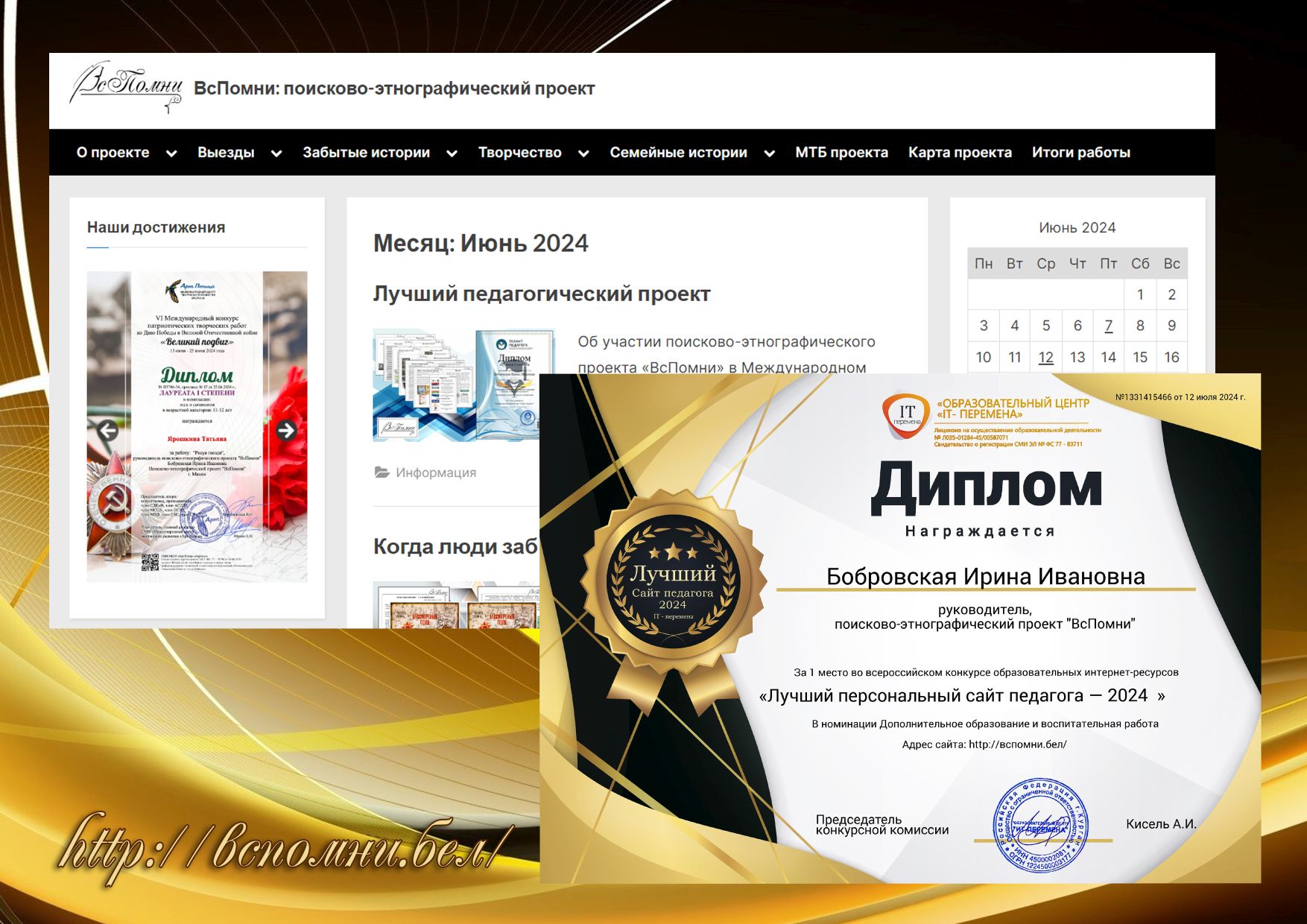
Task: Open the Лучший педагогический проект post title
Action: [x=542, y=294]
